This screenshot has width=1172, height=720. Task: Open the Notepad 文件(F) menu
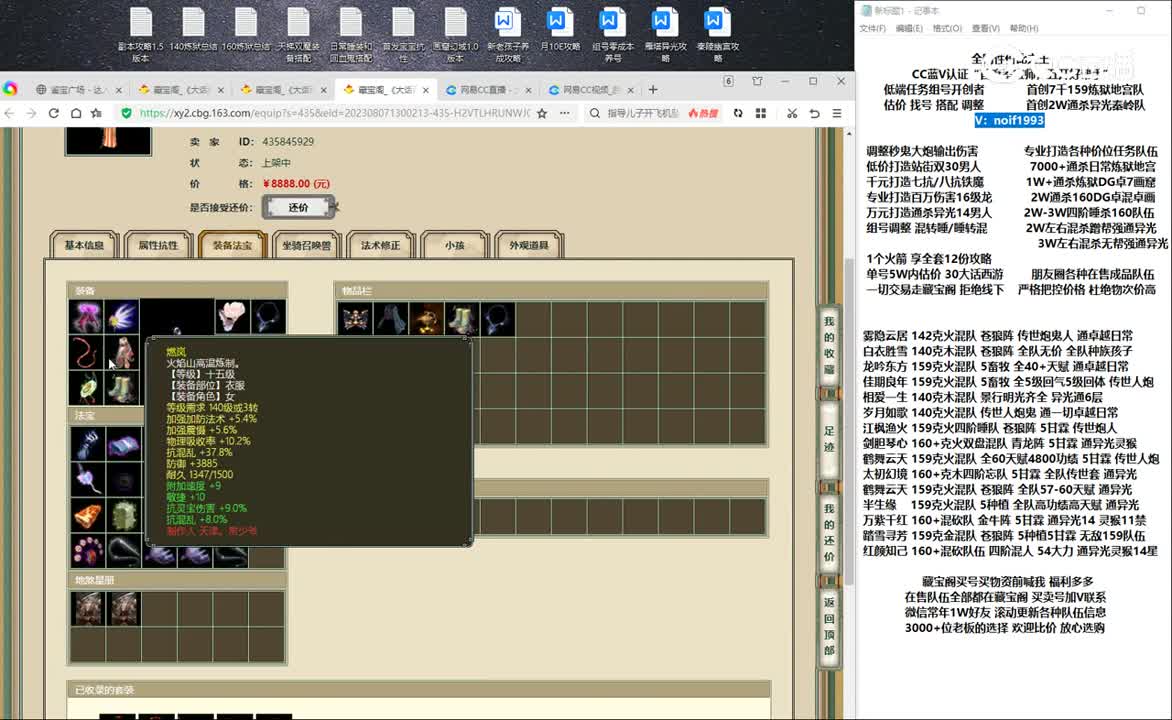click(x=872, y=28)
